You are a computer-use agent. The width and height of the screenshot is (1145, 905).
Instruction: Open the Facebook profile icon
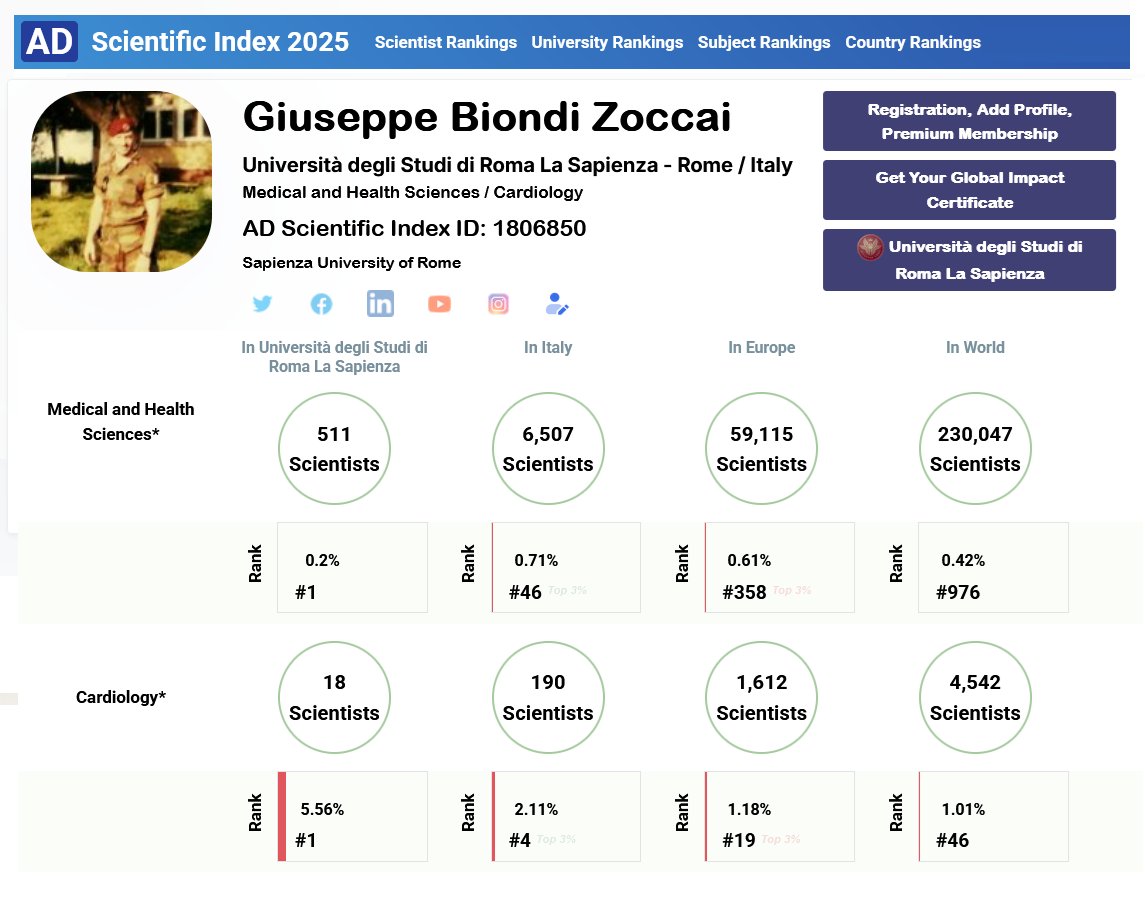coord(321,304)
